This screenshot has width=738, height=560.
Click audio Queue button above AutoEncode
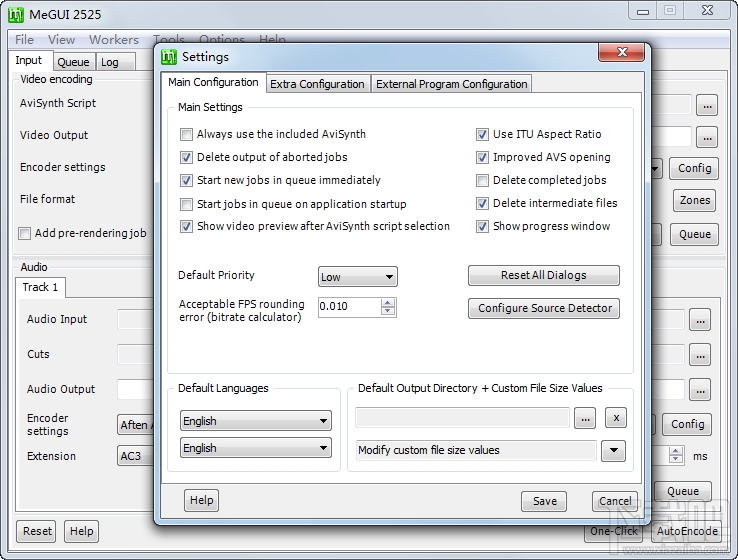(683, 491)
